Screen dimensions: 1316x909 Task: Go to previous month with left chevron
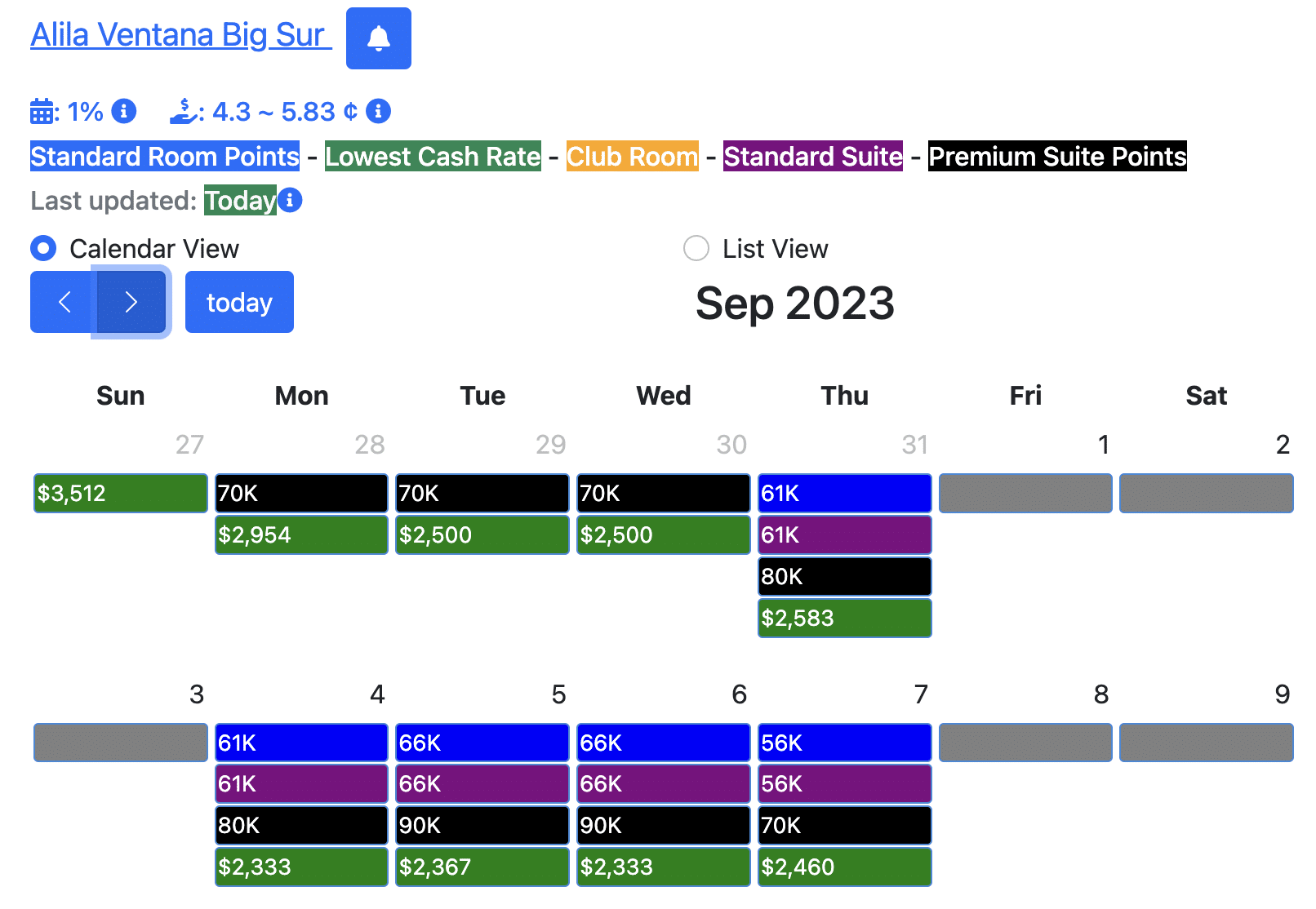[x=64, y=302]
